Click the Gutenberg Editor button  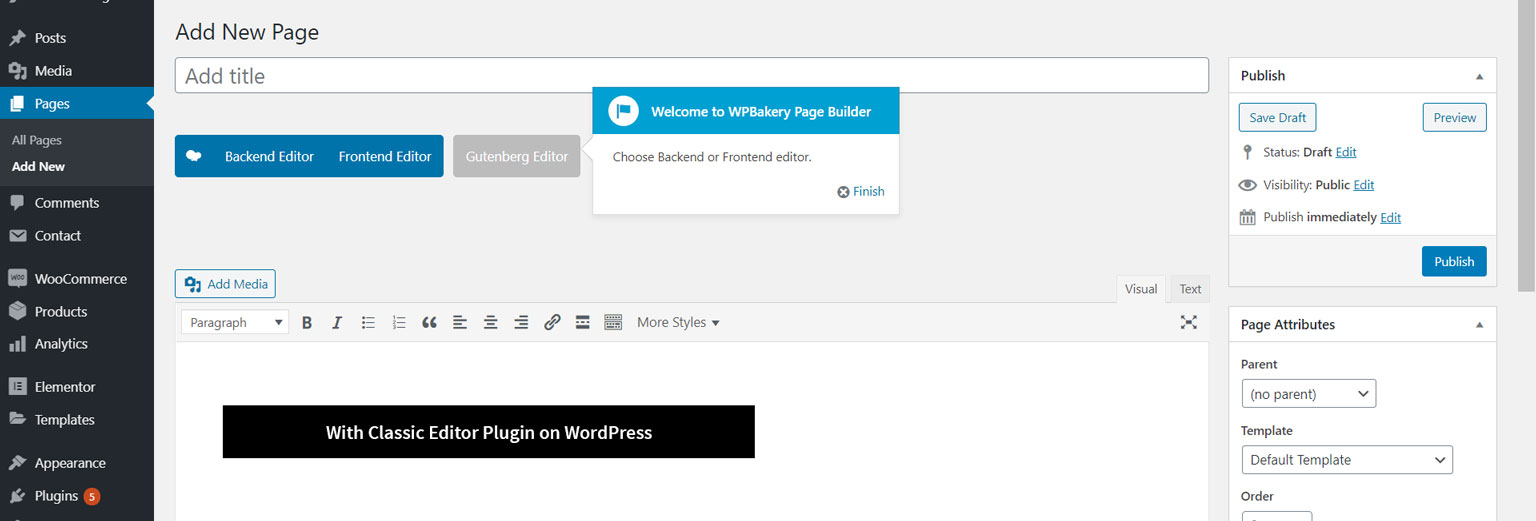point(516,156)
